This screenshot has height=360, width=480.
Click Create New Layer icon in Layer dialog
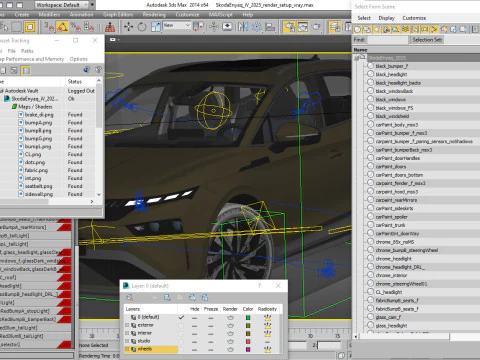pos(129,297)
